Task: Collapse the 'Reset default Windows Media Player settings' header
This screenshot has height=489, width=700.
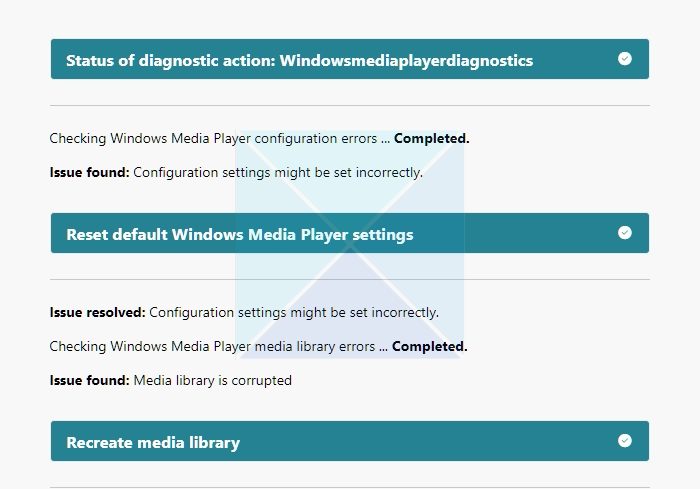Action: 350,233
